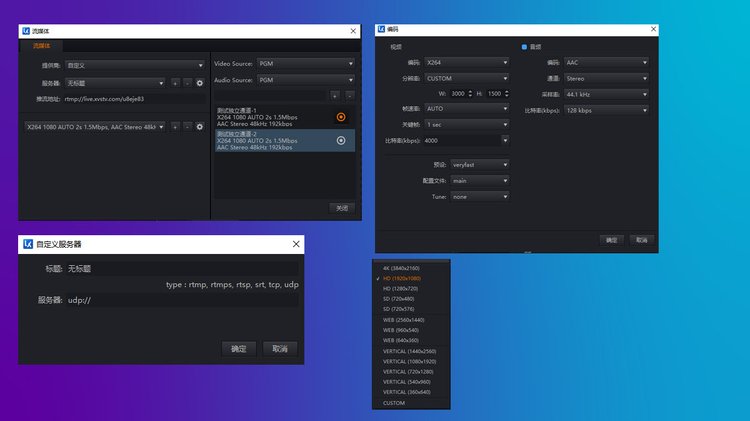
Task: Remove the server using the minus icon
Action: tap(187, 83)
